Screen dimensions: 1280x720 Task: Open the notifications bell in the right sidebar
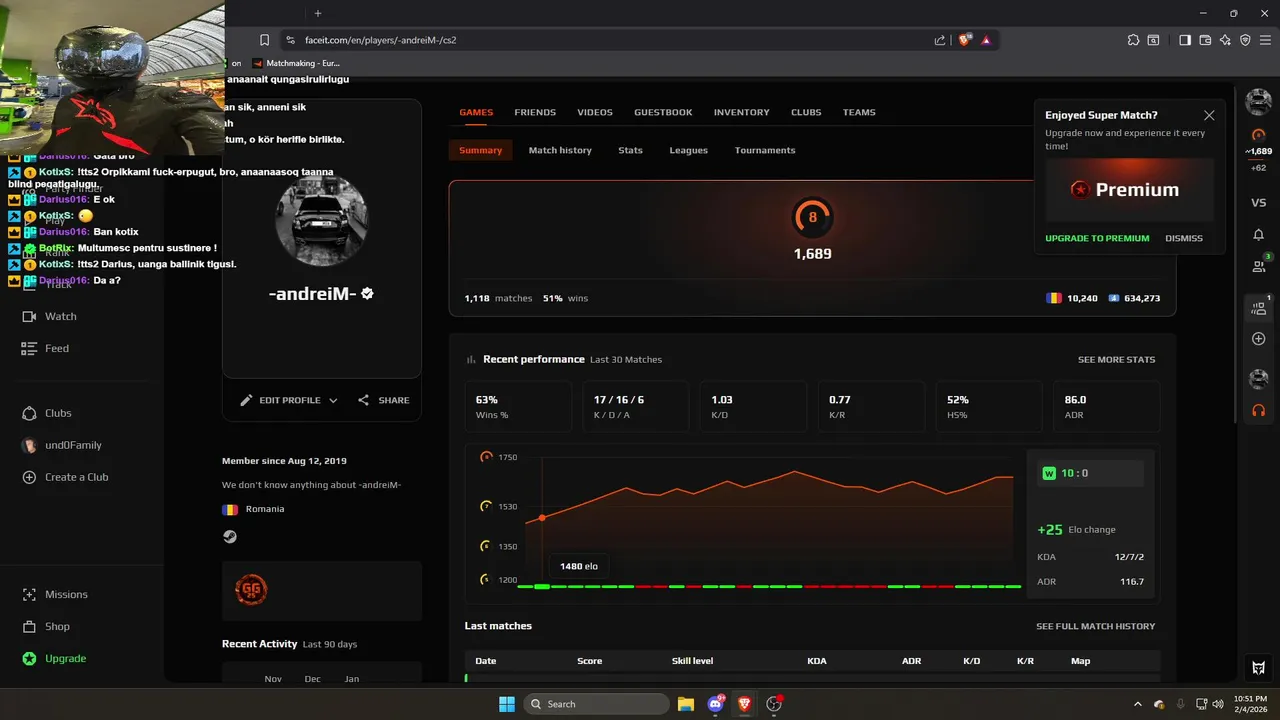(x=1259, y=235)
